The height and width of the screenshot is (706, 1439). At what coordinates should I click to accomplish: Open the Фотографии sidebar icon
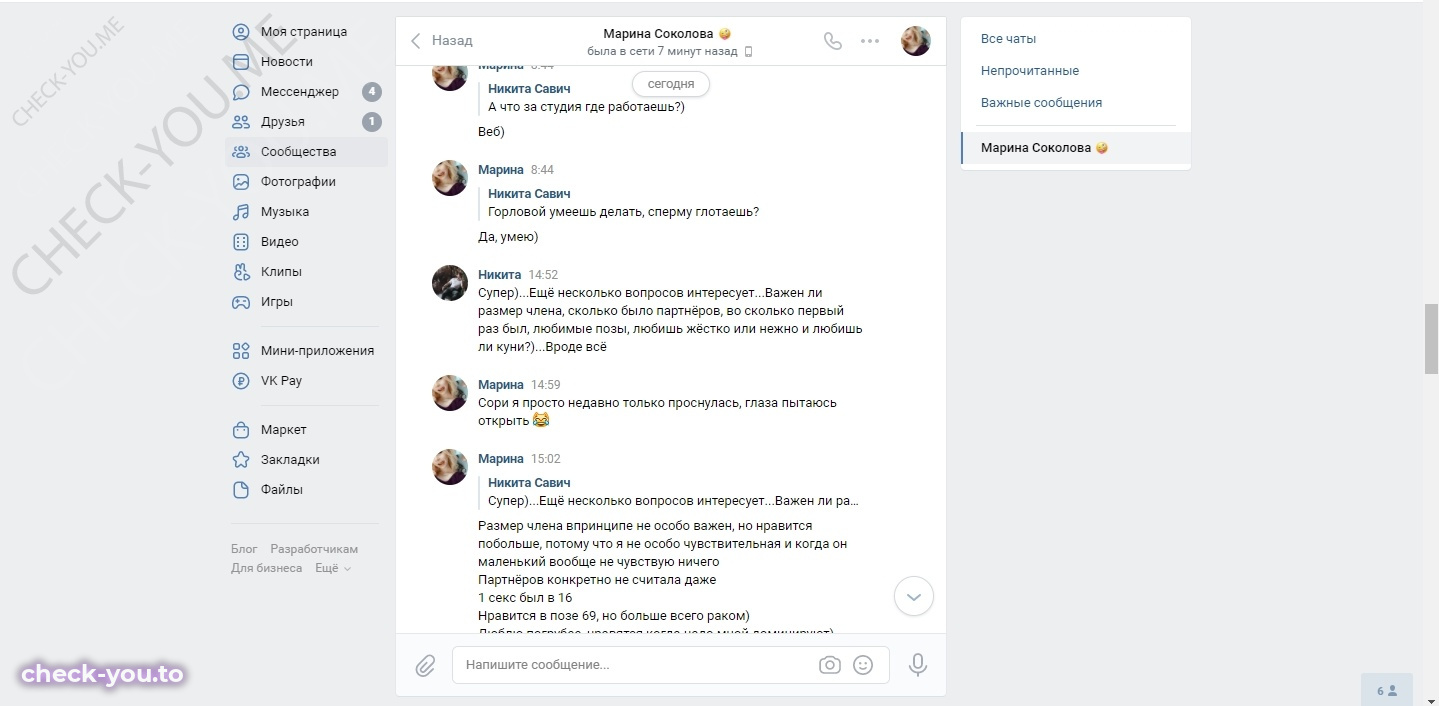pos(241,182)
